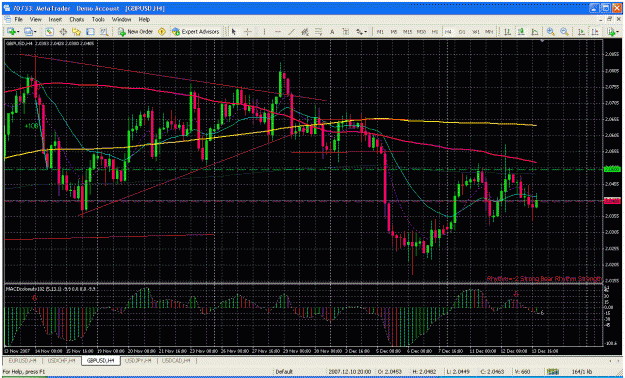Select the text box tool next to 'A'
Image resolution: width=625 pixels, height=378 pixels.
(345, 32)
